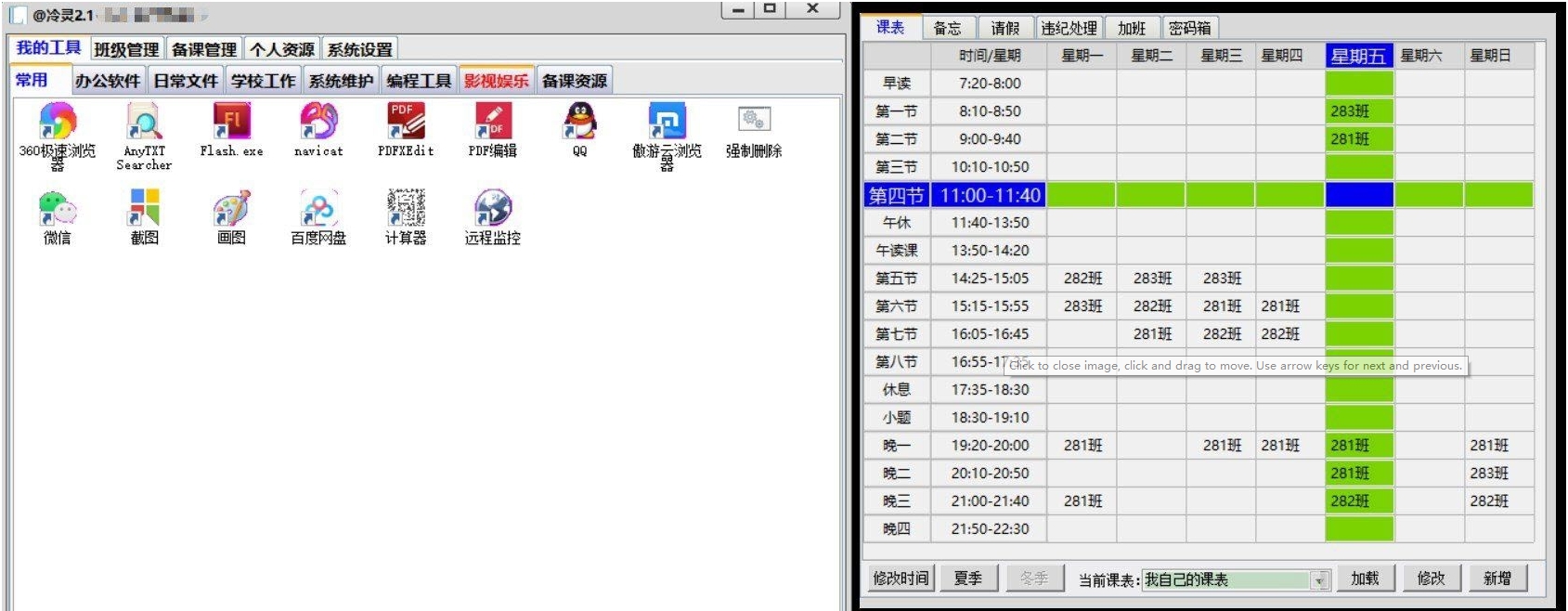Launch the 微信 shortcut

coord(58,217)
